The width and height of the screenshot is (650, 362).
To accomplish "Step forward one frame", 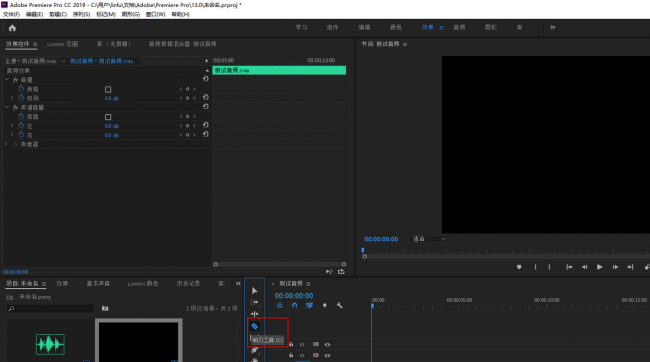I will click(x=615, y=267).
